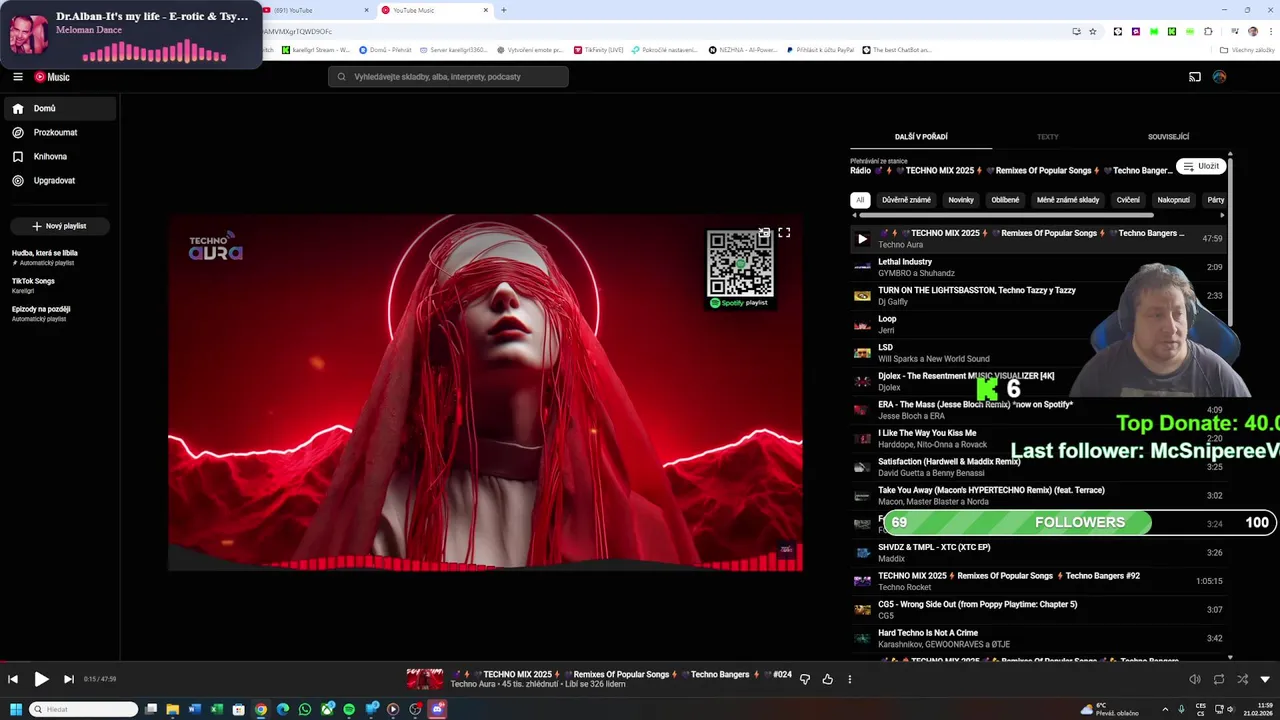
Task: Open Domů in the sidebar
Action: point(59,108)
